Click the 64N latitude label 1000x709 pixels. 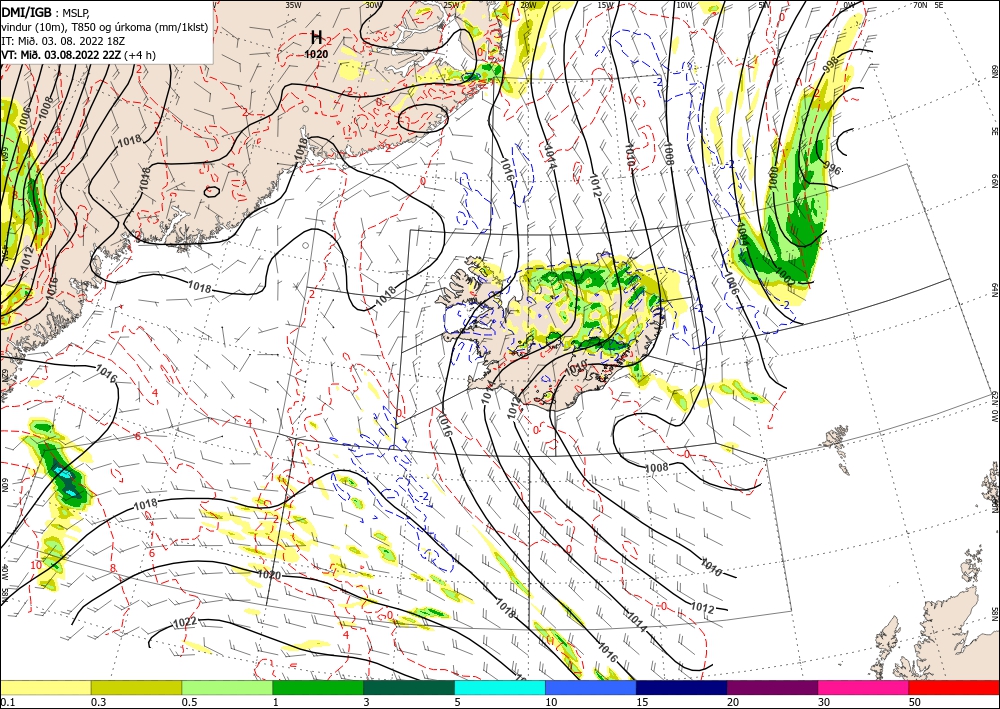click(x=994, y=289)
